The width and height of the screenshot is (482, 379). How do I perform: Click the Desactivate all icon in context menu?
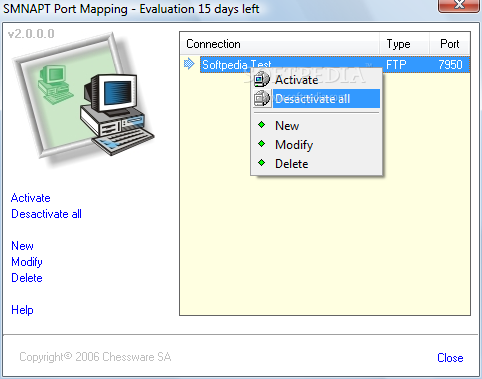(262, 99)
